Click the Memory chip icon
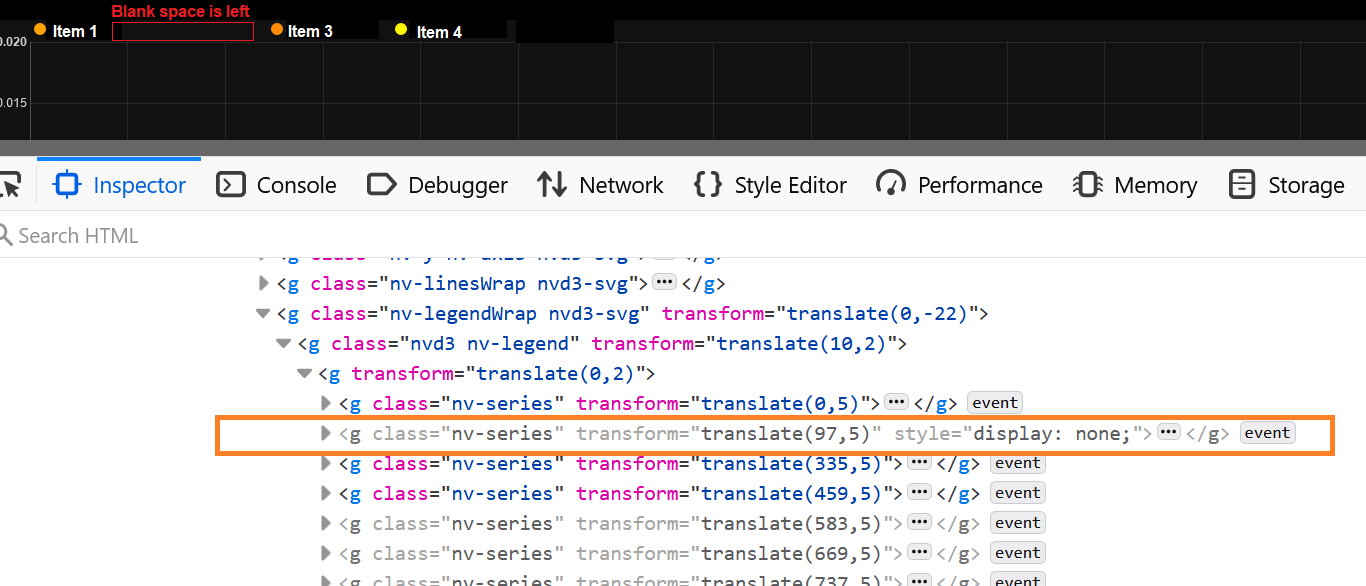 1087,185
